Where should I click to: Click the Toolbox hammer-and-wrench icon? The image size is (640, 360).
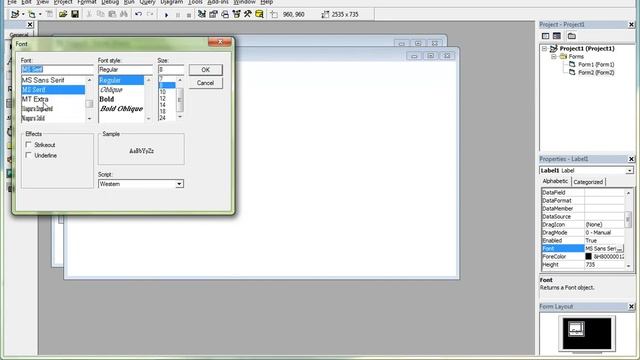[x=248, y=14]
